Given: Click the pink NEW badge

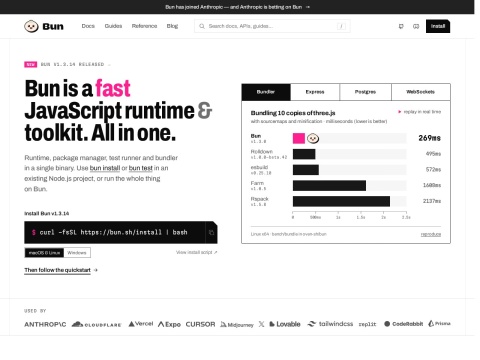Looking at the screenshot, I should [30, 64].
